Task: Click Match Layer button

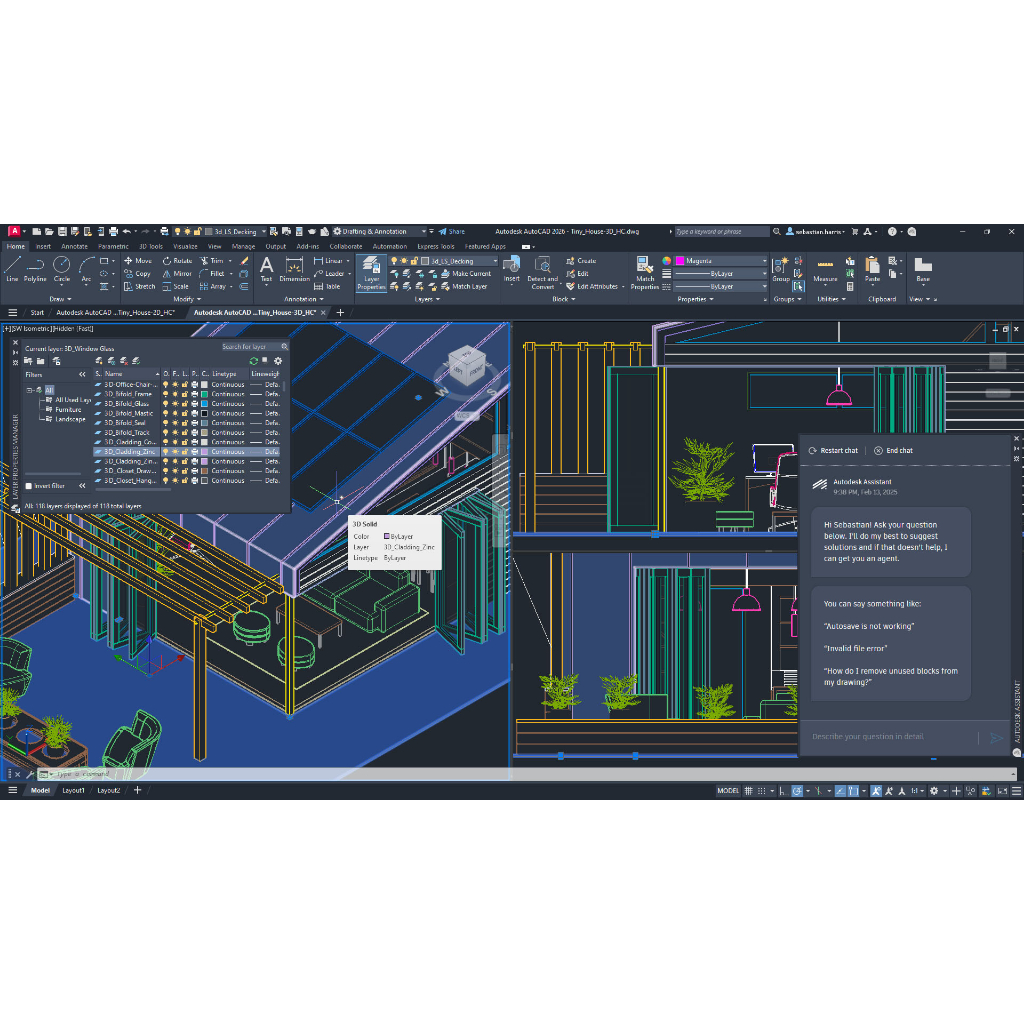Action: pyautogui.click(x=464, y=286)
